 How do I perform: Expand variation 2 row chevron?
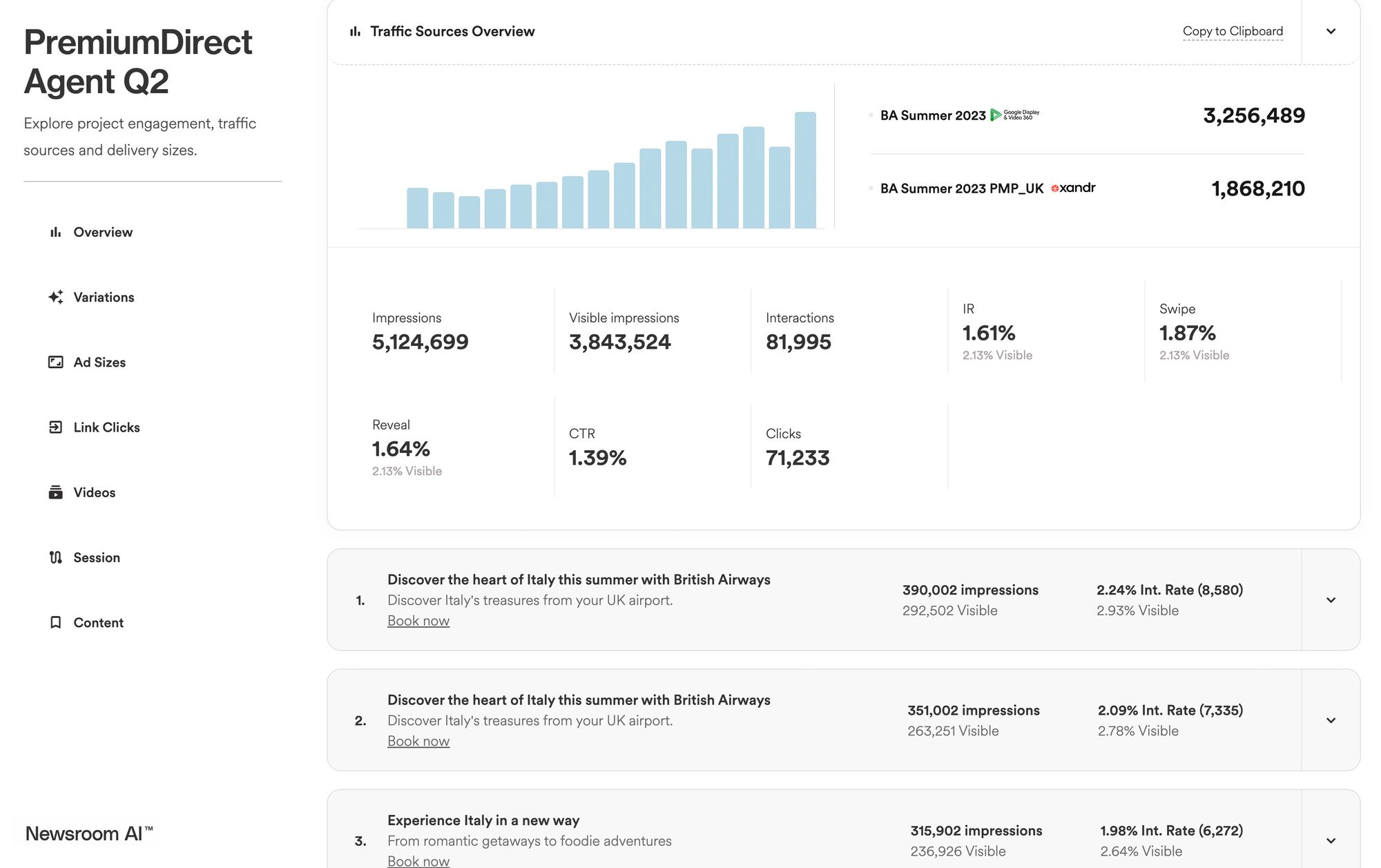(x=1331, y=720)
